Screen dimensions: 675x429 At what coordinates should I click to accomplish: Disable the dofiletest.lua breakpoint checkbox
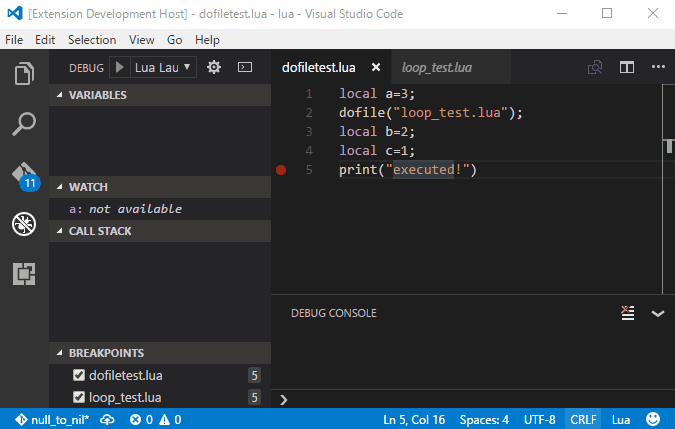pyautogui.click(x=79, y=375)
